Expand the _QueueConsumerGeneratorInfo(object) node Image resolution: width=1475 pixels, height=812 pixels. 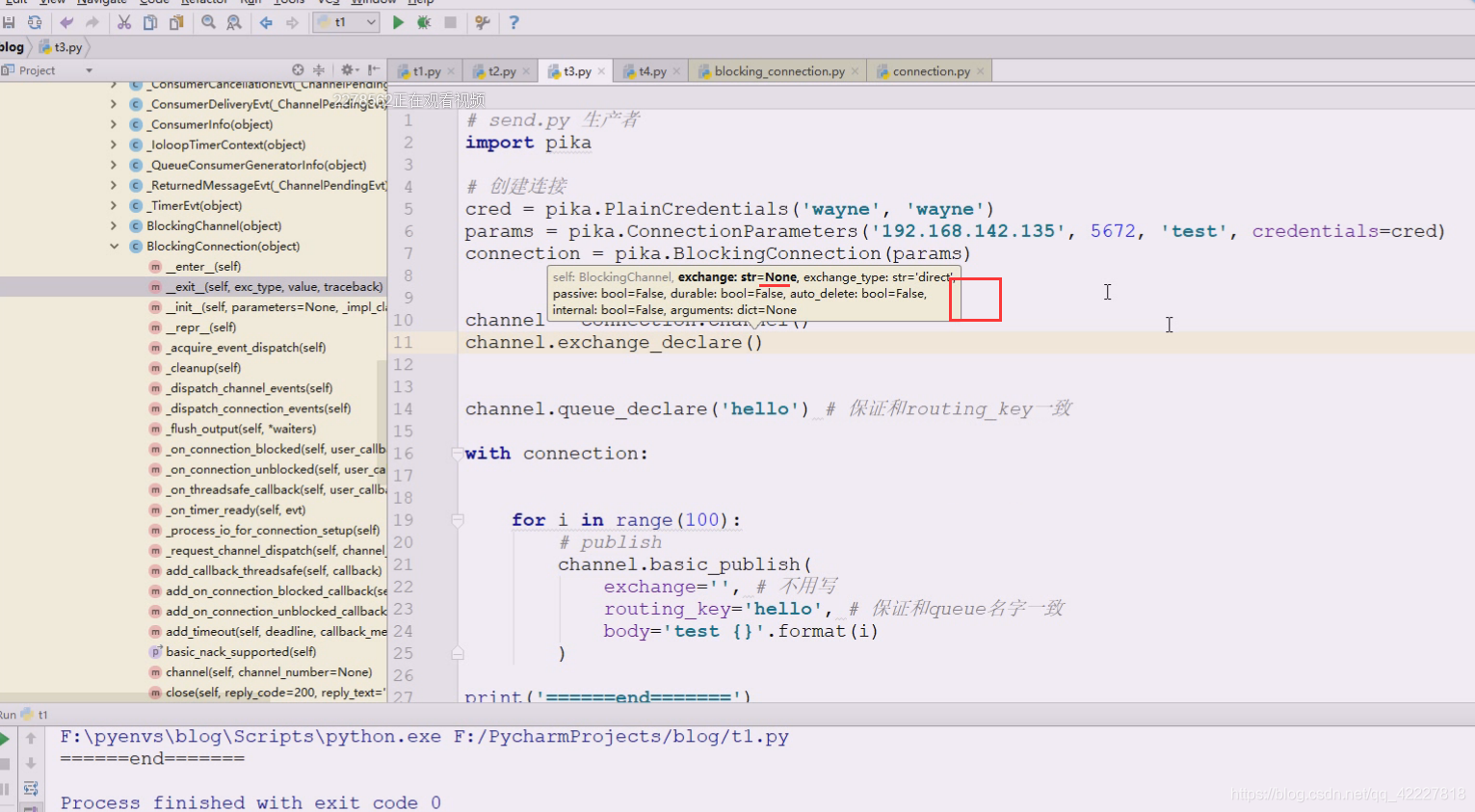(x=115, y=165)
